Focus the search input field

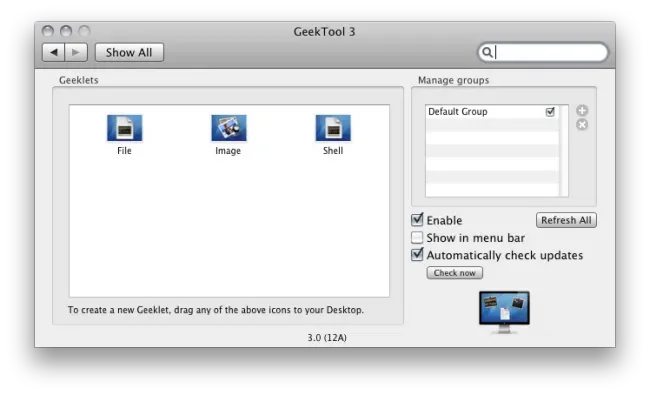[543, 53]
